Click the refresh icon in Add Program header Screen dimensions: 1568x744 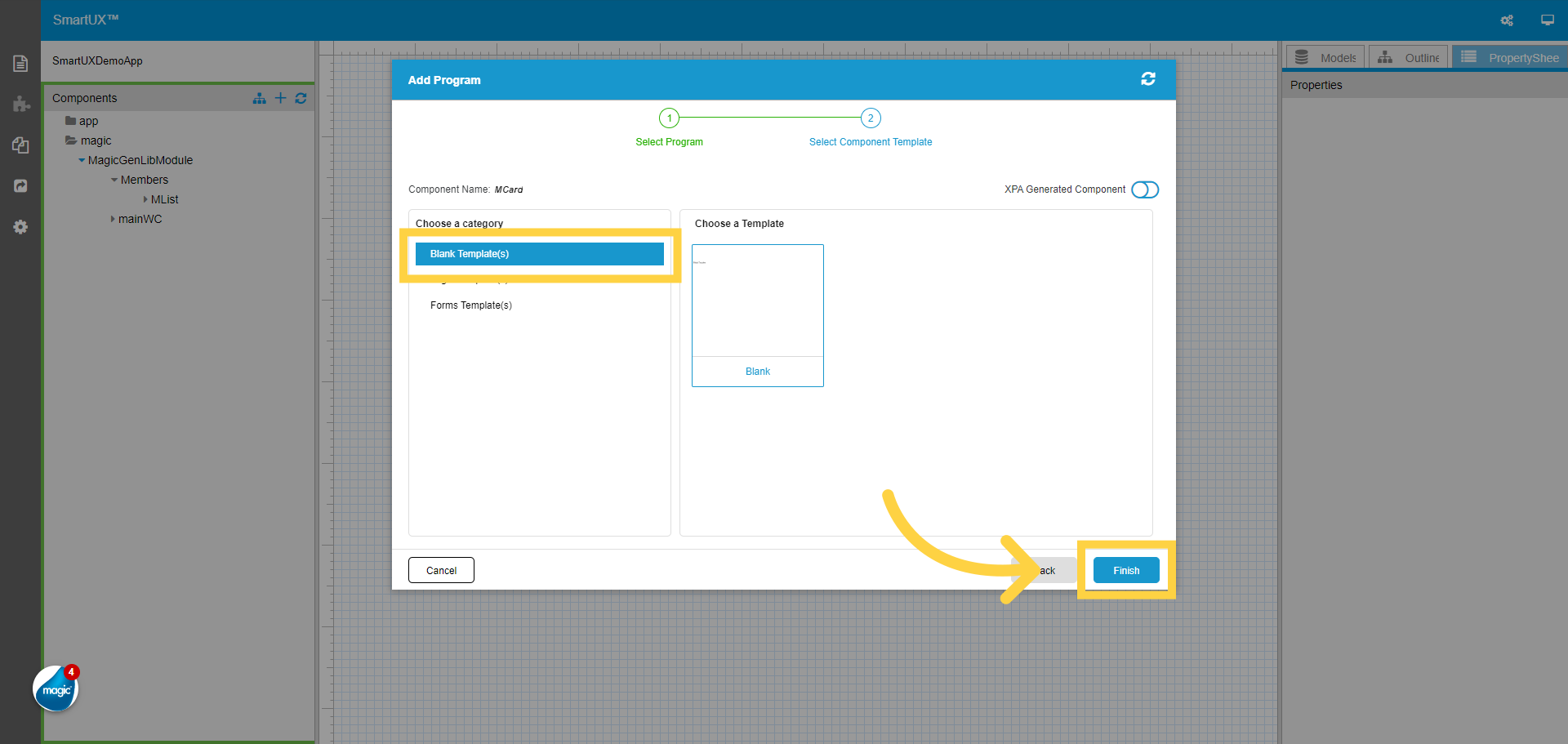coord(1148,79)
